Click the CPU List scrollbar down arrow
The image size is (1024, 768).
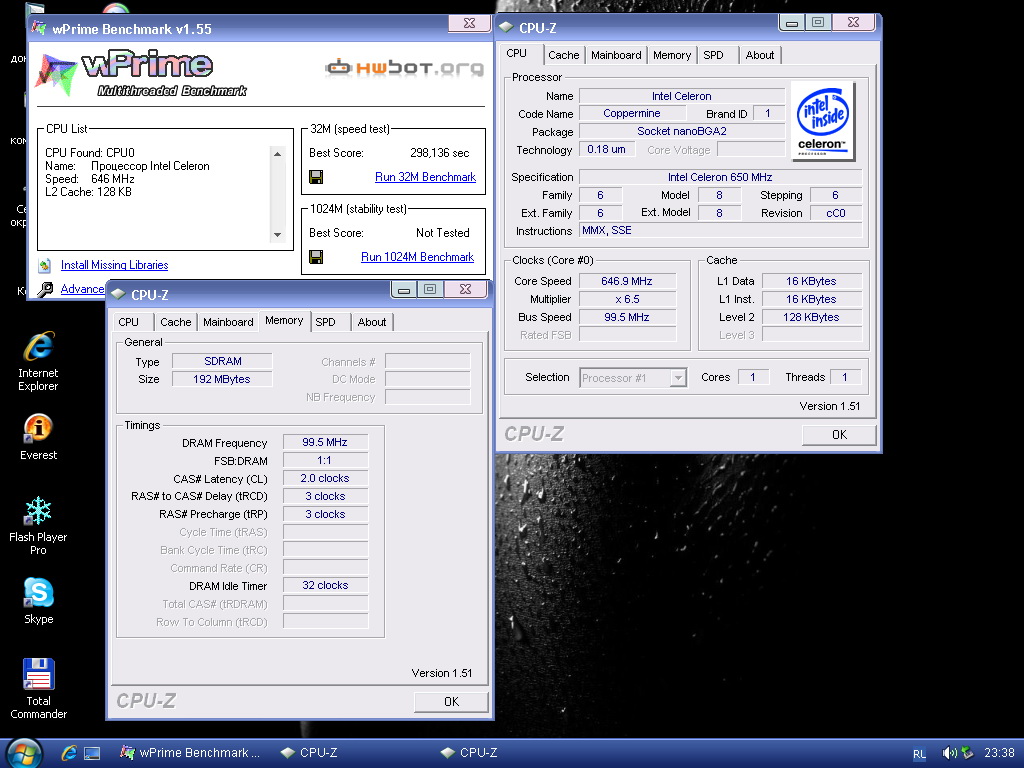(x=278, y=234)
